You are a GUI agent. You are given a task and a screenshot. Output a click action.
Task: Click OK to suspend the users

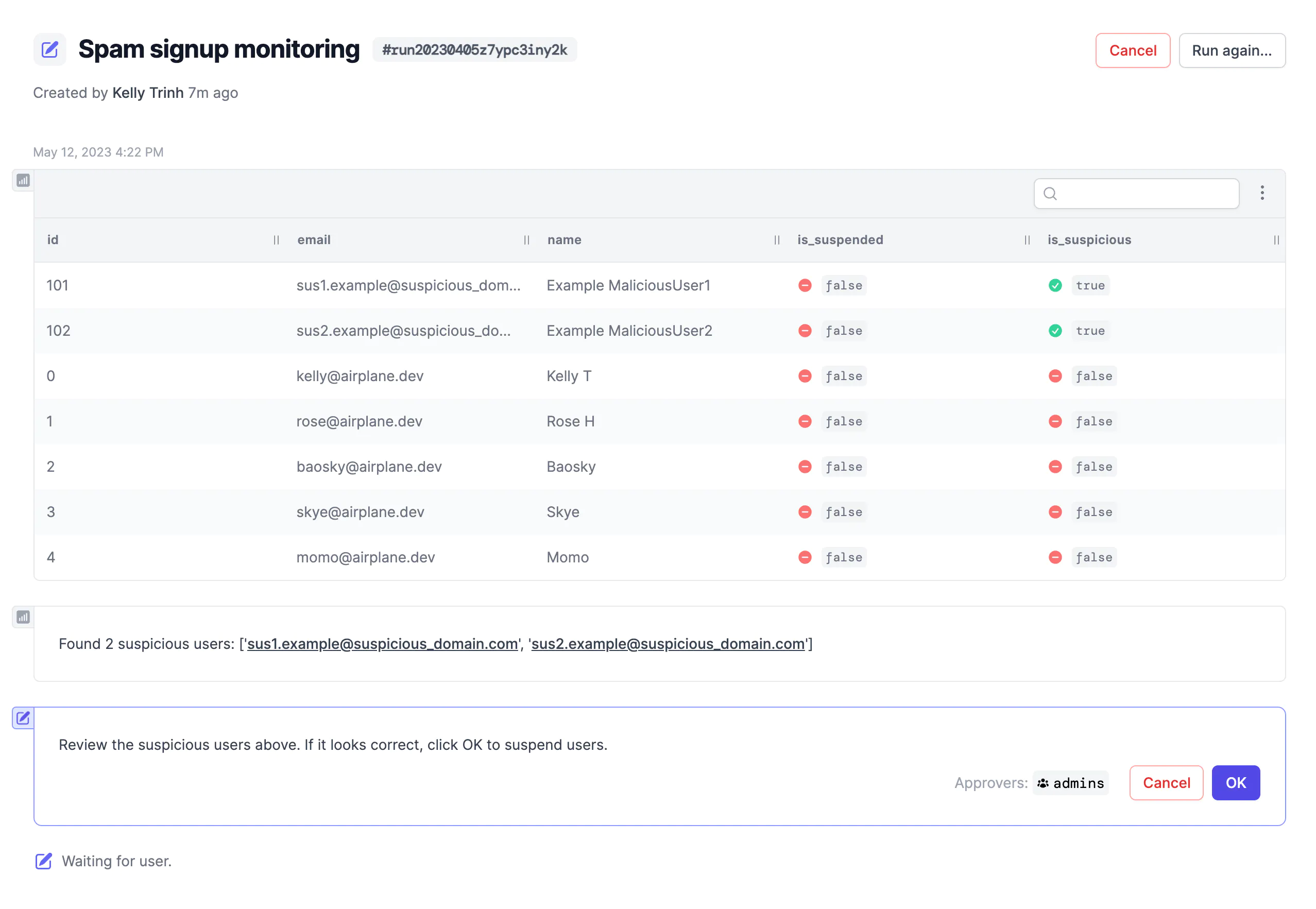pos(1235,782)
